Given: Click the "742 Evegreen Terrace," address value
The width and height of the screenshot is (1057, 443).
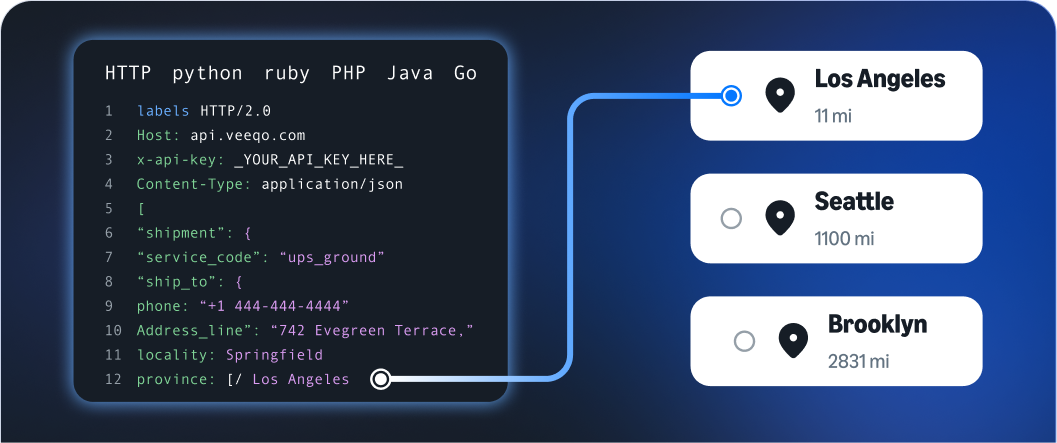Looking at the screenshot, I should click(x=372, y=330).
